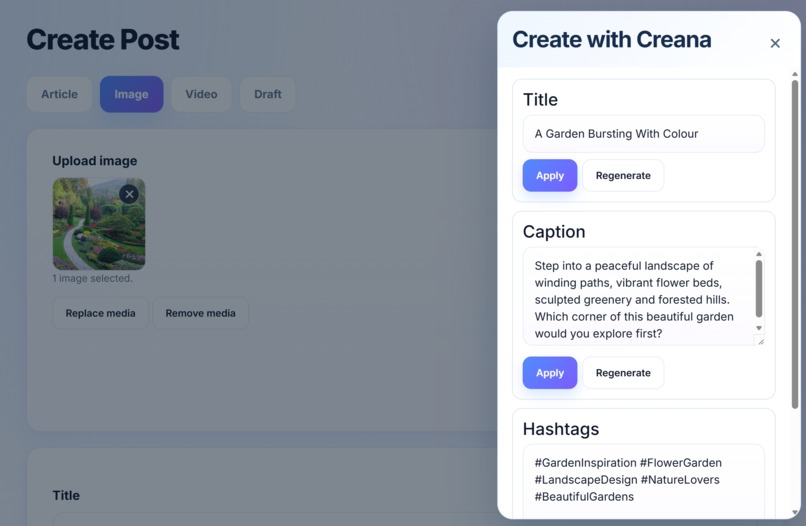Screen dimensions: 806x526
Task: Click Creana panel scrollbar down arrow
Action: tap(795, 513)
